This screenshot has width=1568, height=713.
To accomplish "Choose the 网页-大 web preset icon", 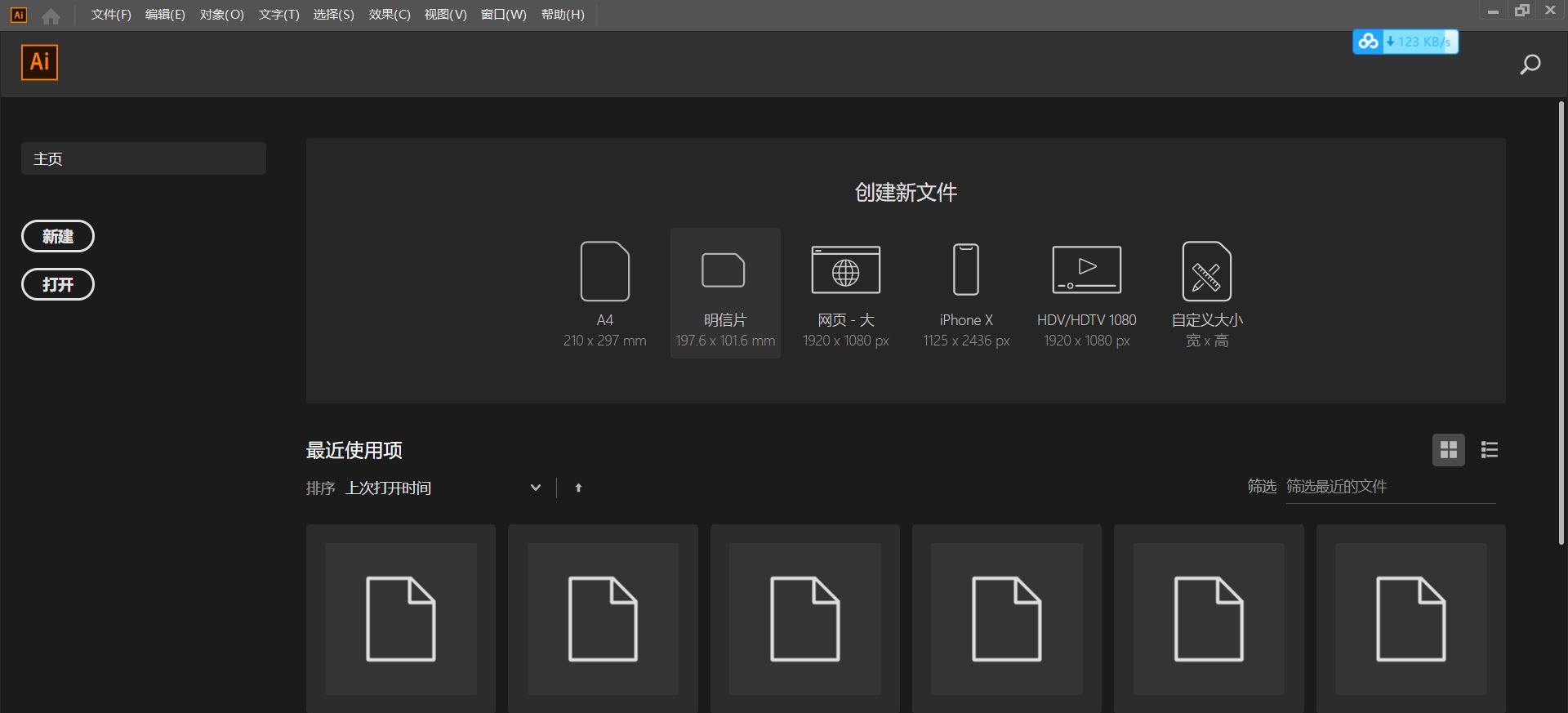I will [x=845, y=270].
